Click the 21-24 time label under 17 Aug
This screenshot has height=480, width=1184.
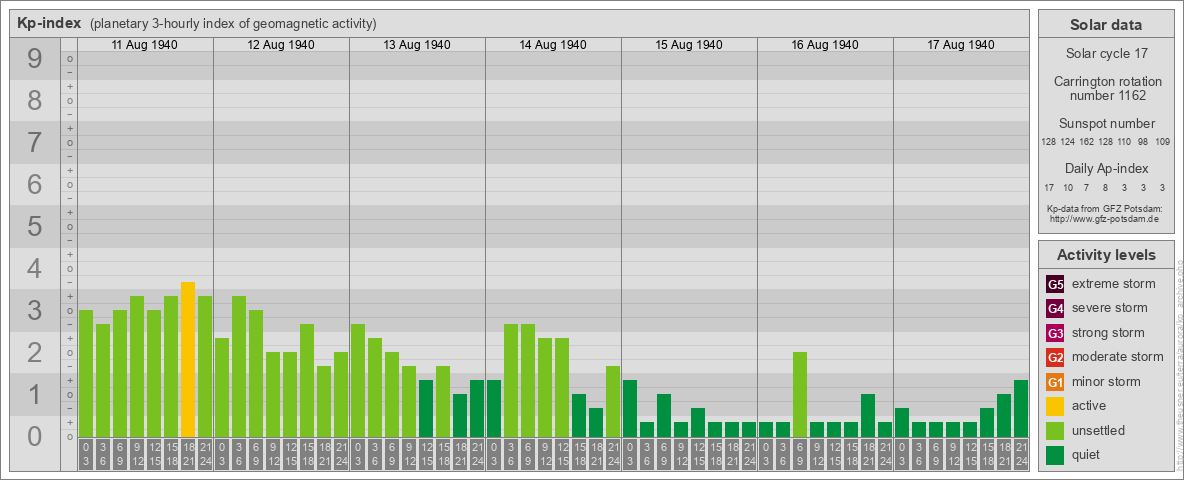1021,455
